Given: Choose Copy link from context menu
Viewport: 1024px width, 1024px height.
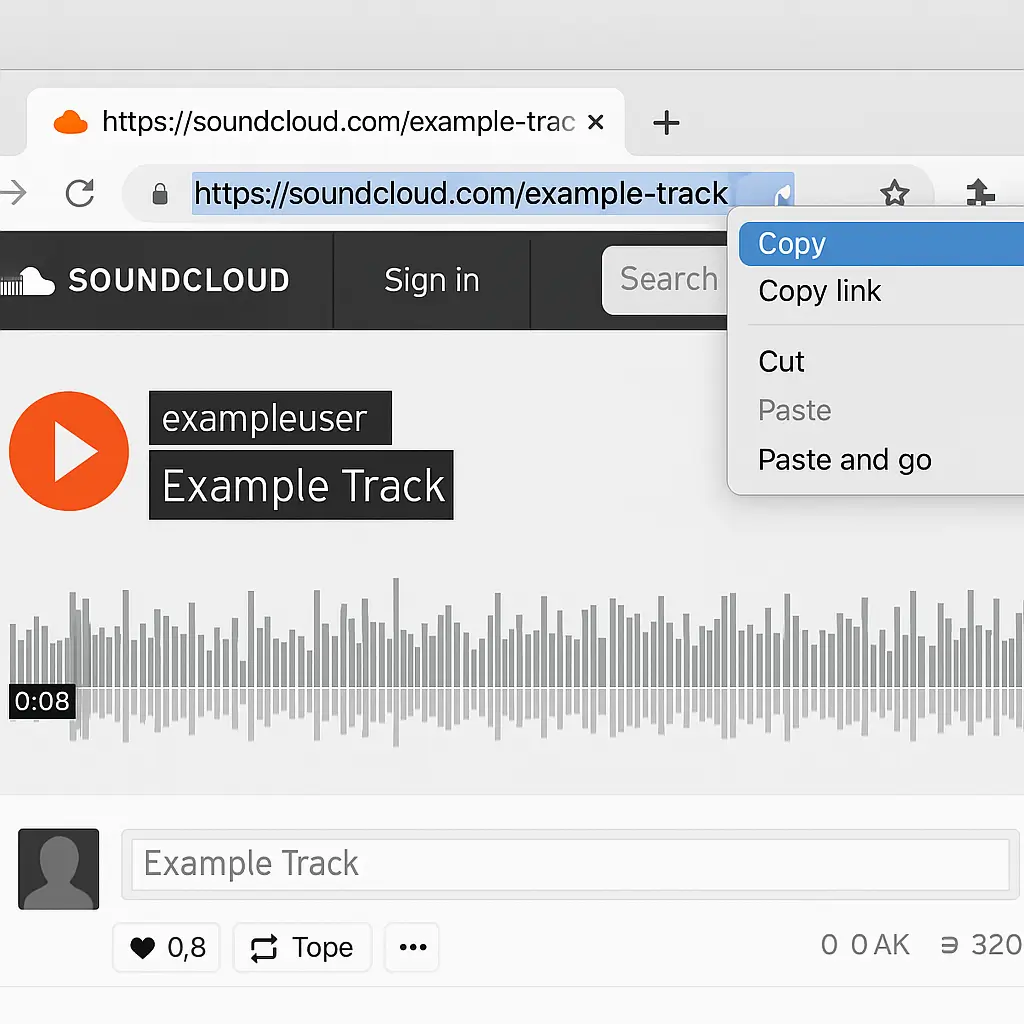Looking at the screenshot, I should pyautogui.click(x=881, y=291).
